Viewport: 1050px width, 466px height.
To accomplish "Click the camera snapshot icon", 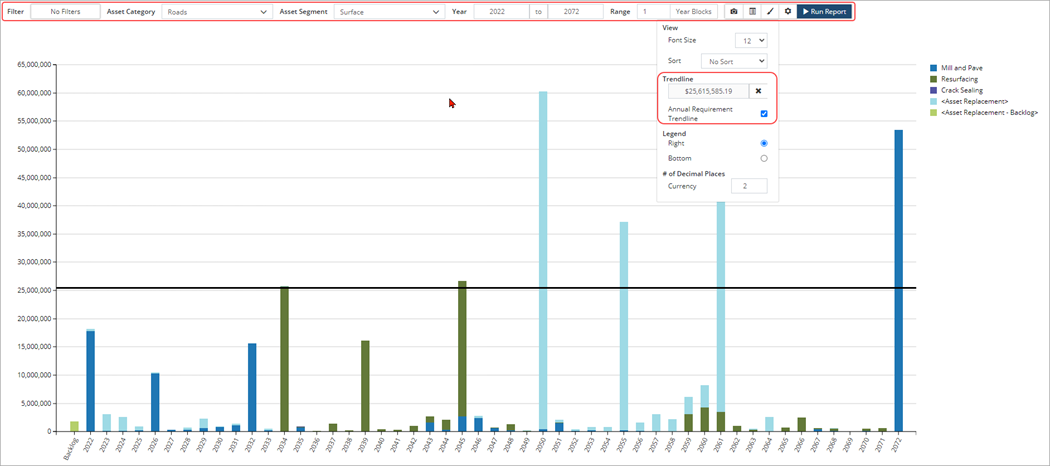I will click(734, 11).
